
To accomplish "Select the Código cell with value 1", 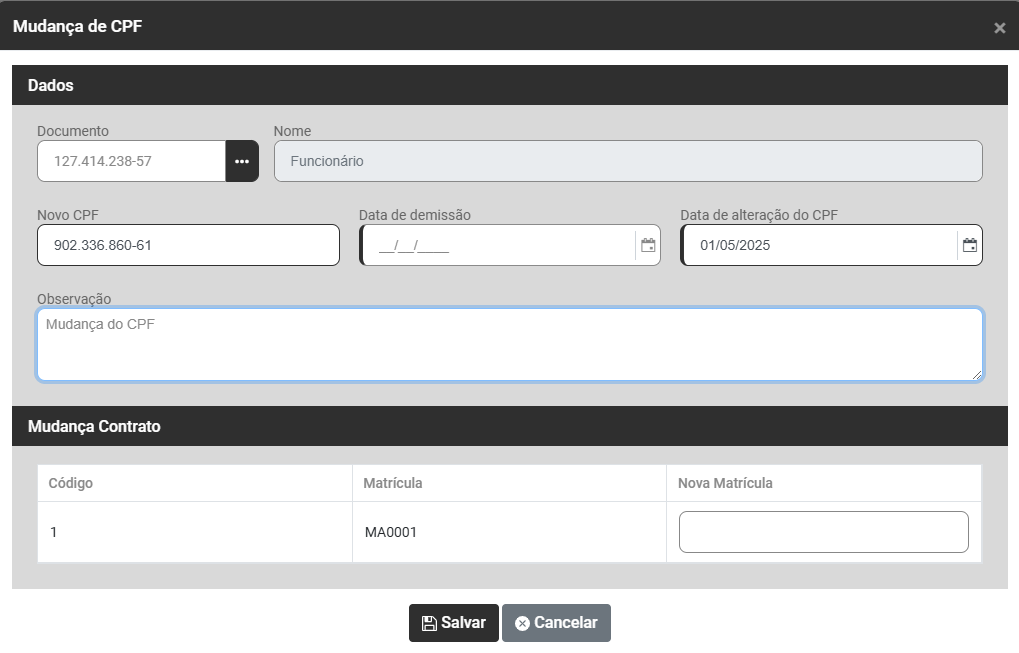I will click(x=195, y=532).
